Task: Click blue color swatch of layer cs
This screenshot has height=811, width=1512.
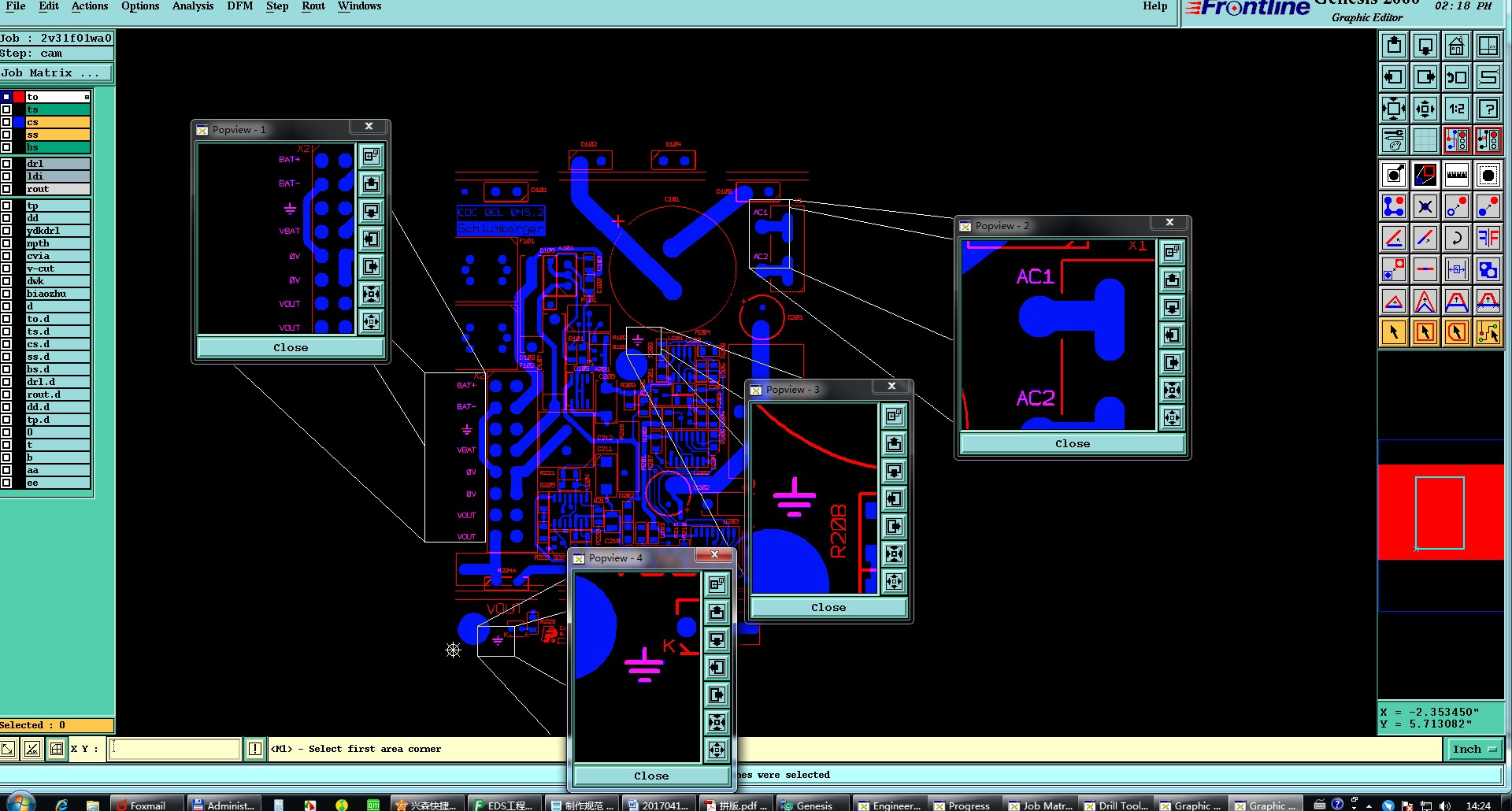Action: (19, 122)
